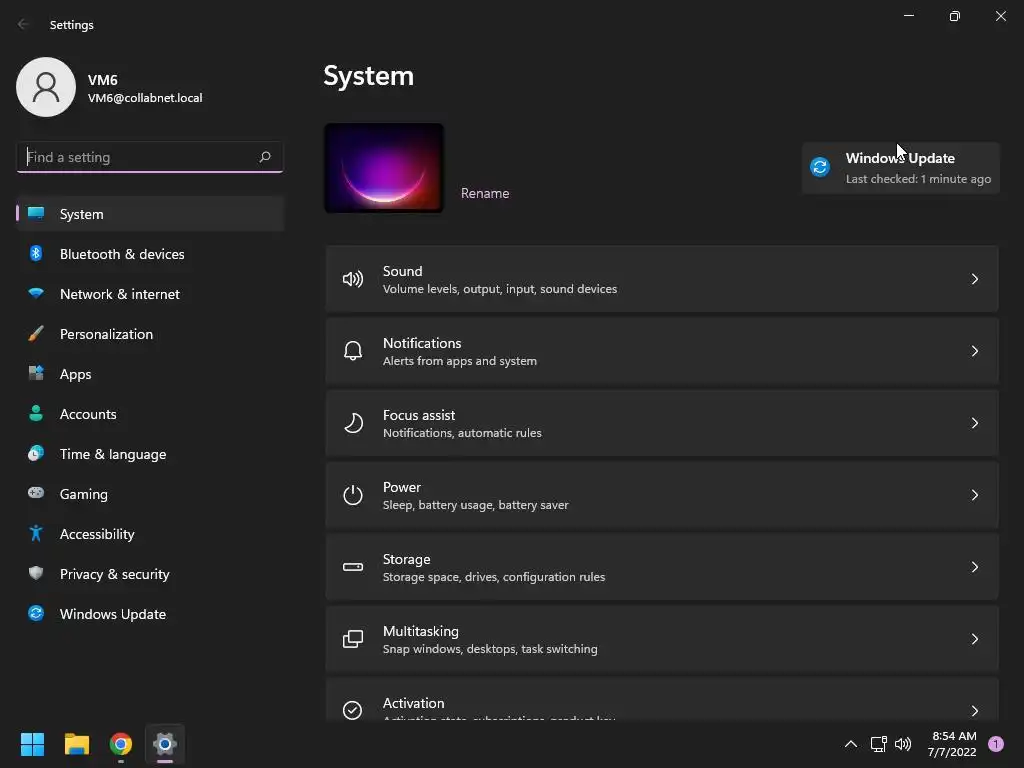The image size is (1024, 768).
Task: Click the Time & language clock icon
Action: pos(36,453)
